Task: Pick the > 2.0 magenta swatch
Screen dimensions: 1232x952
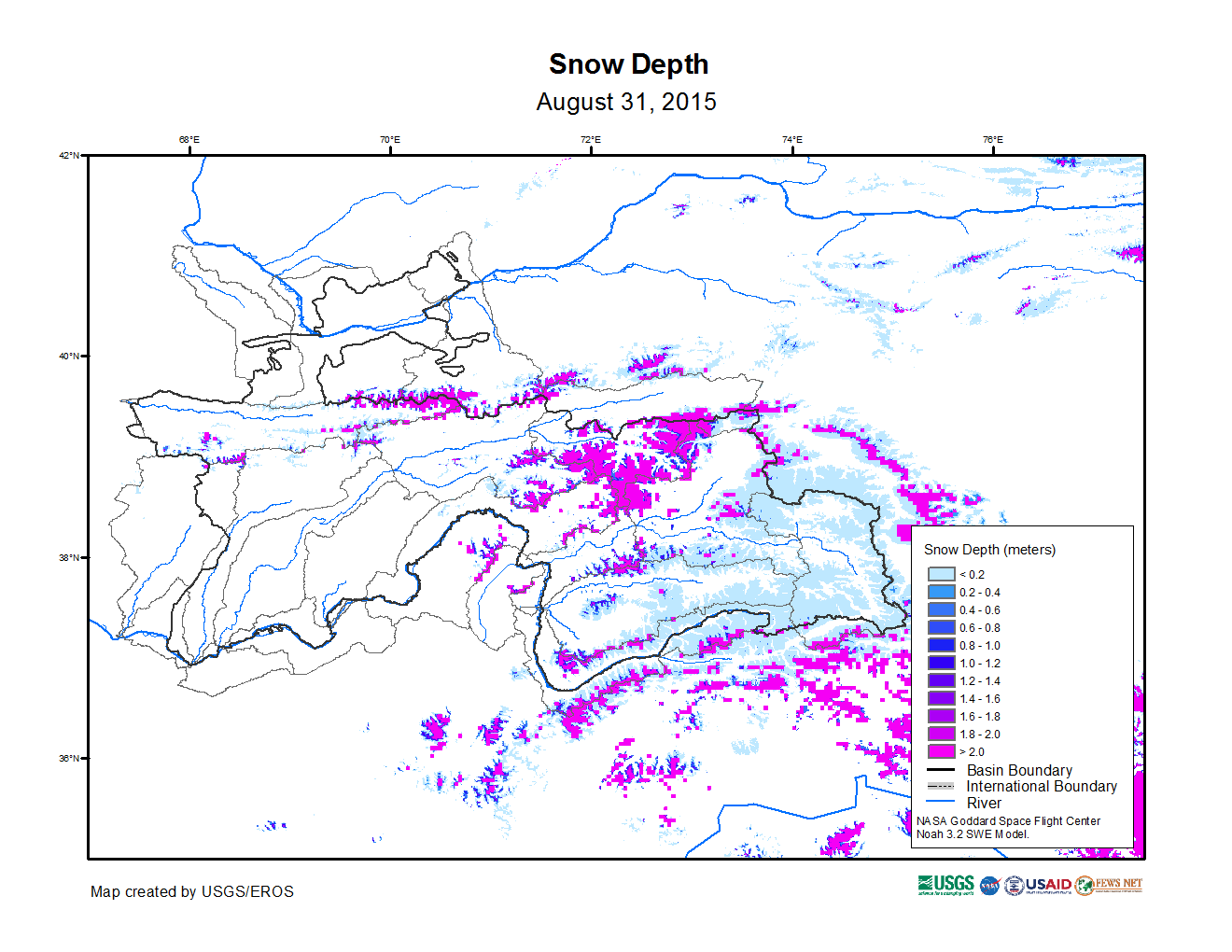Action: [x=941, y=751]
